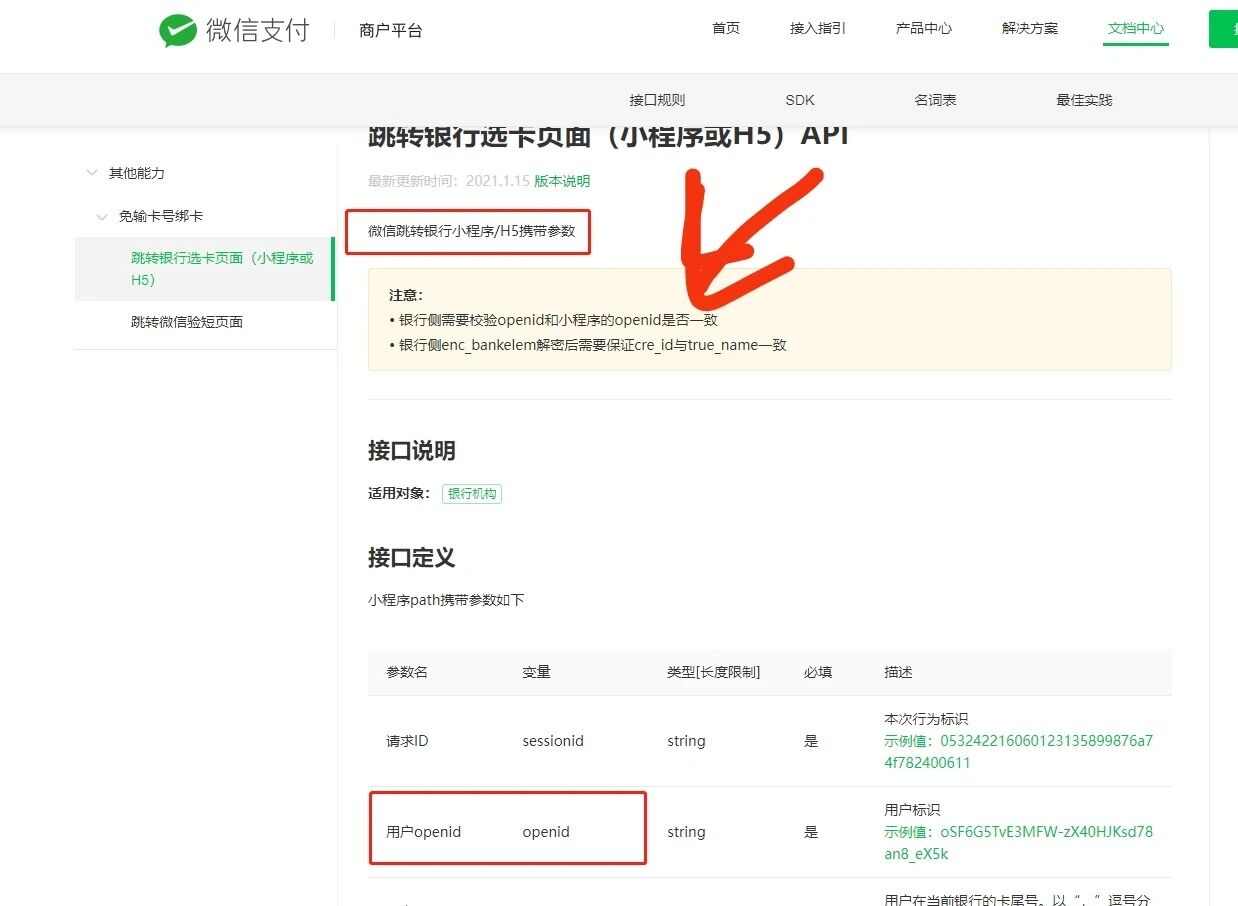Open 跳转微信验短页面 sidebar entry
The image size is (1238, 906).
pos(187,322)
